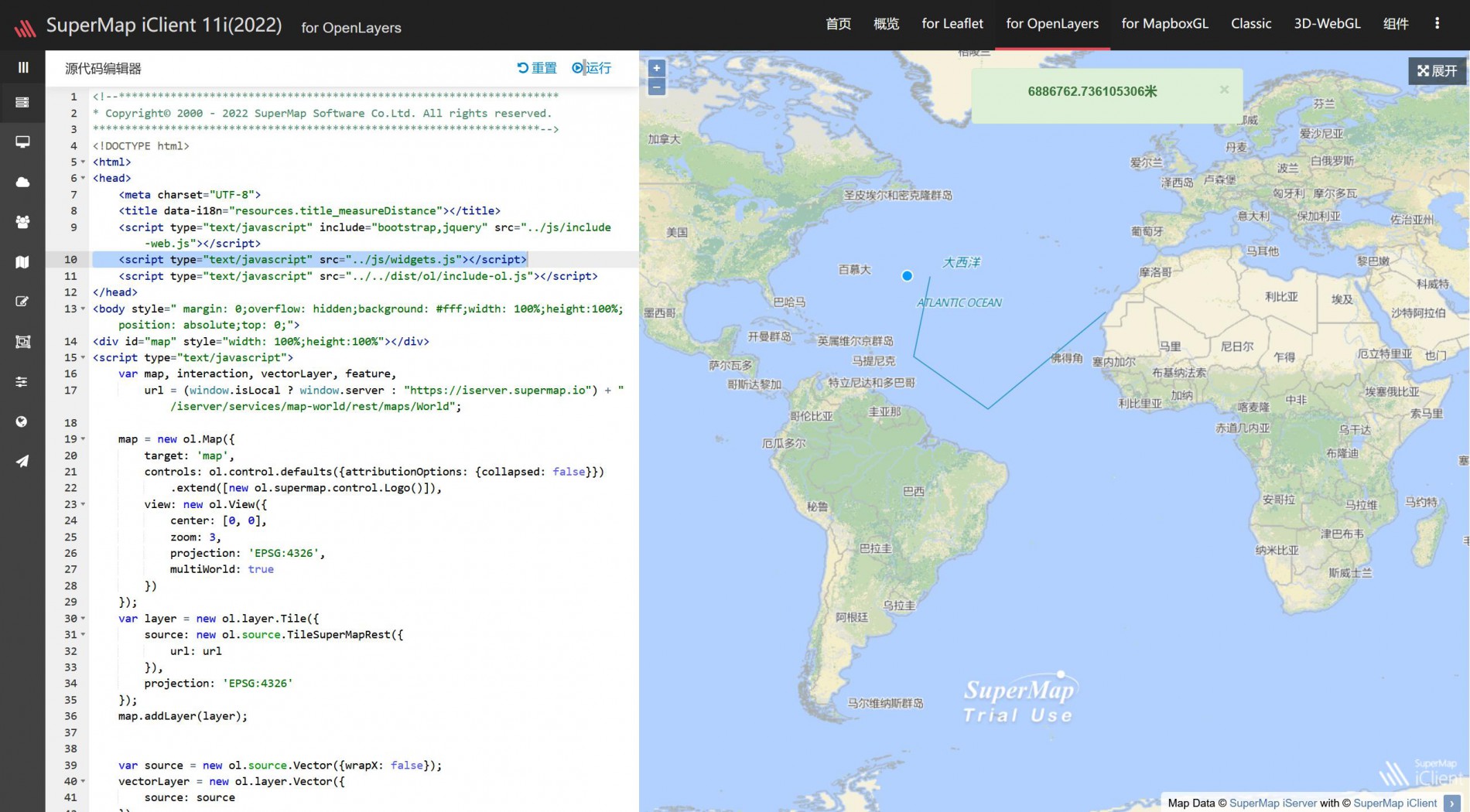
Task: Click the 'zoom: 3,' code line
Action: click(196, 537)
